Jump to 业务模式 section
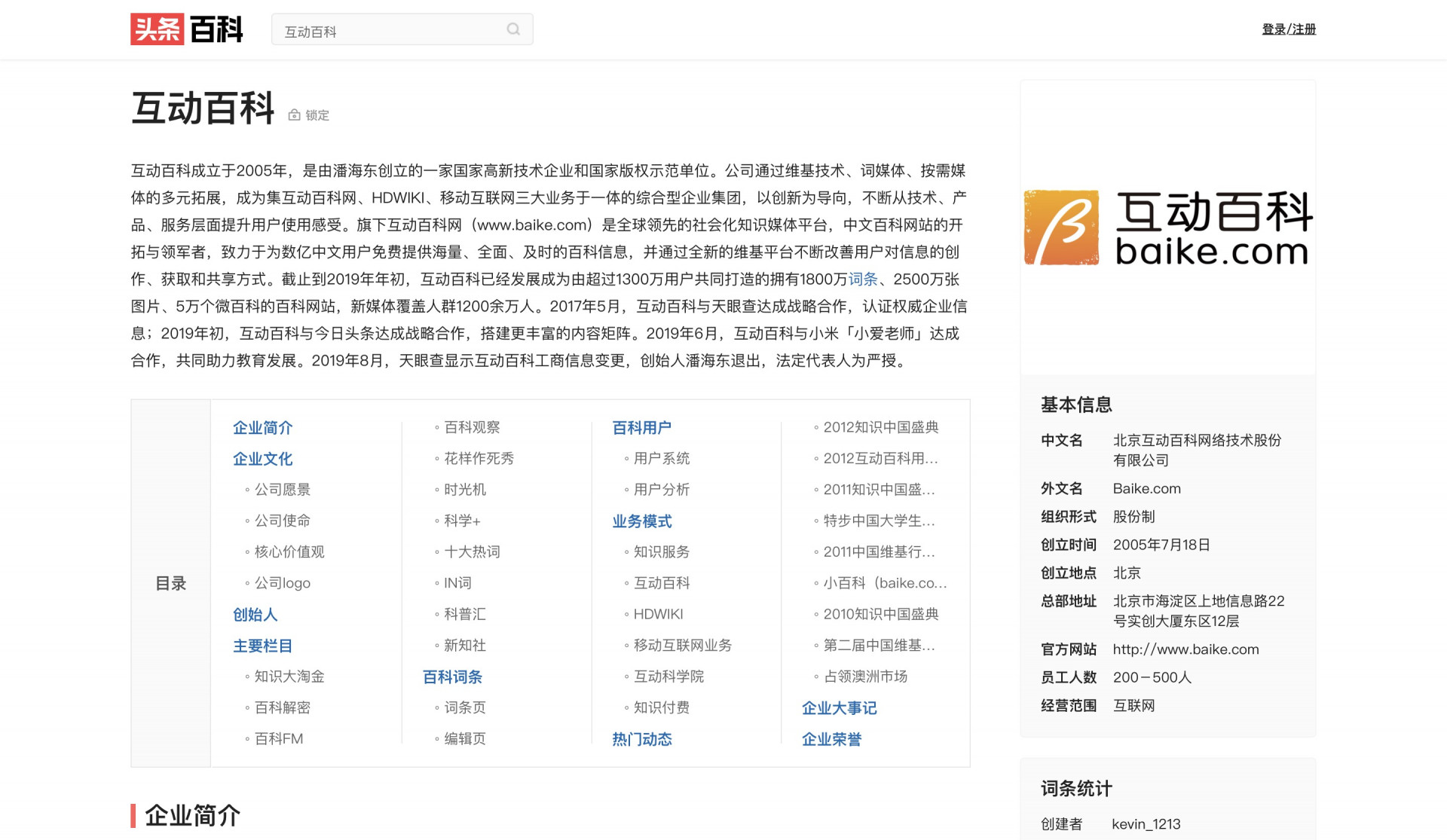 pyautogui.click(x=641, y=521)
